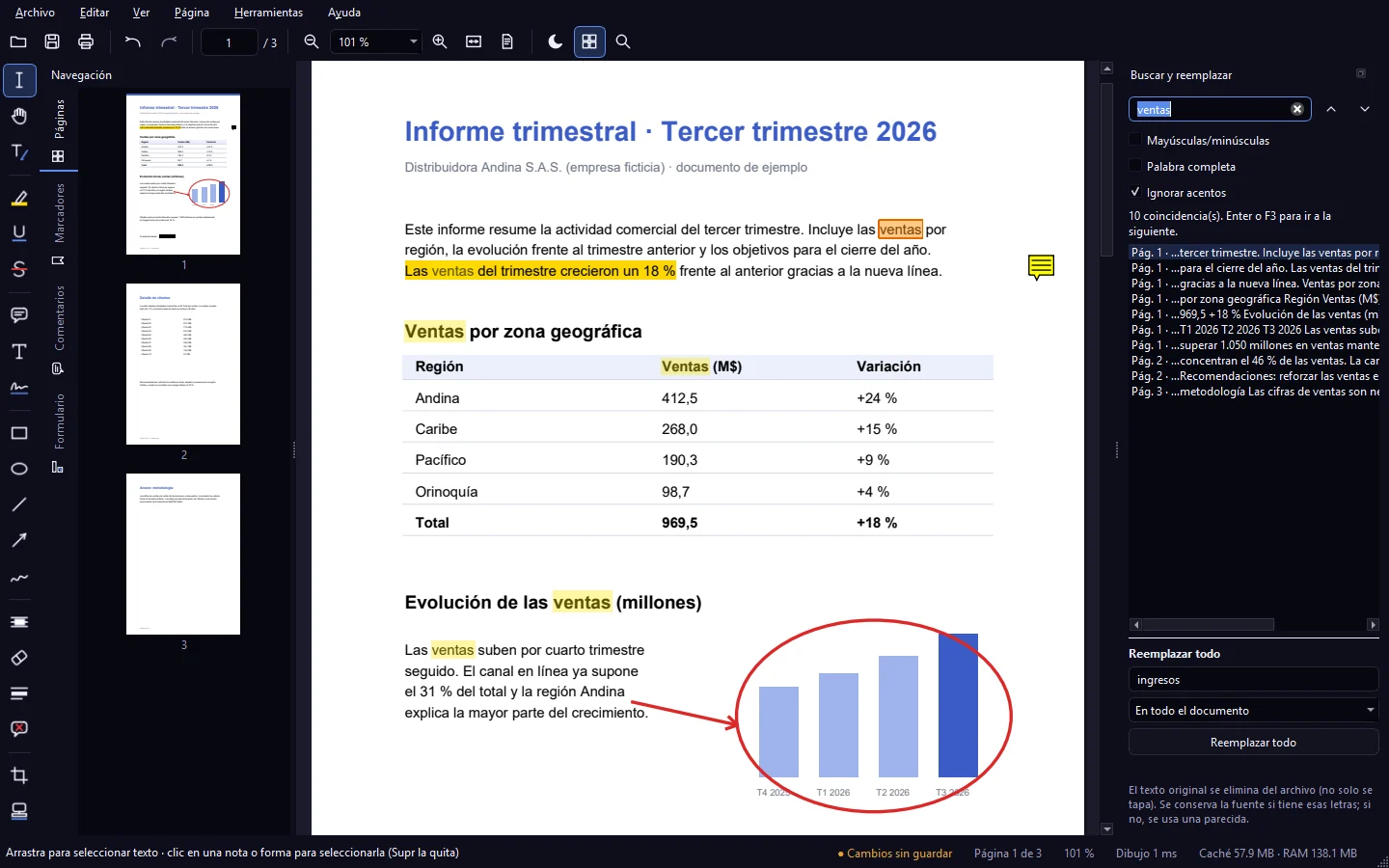Open the Herramientas menu
1389x868 pixels.
tap(268, 13)
